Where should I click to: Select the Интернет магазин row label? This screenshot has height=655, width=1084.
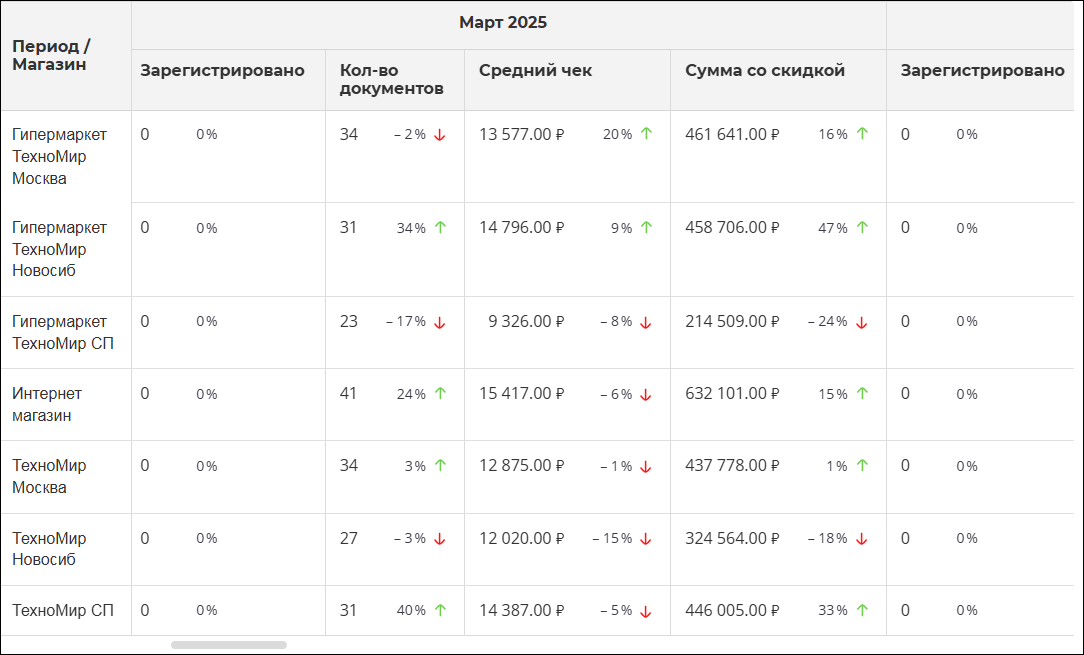click(47, 405)
